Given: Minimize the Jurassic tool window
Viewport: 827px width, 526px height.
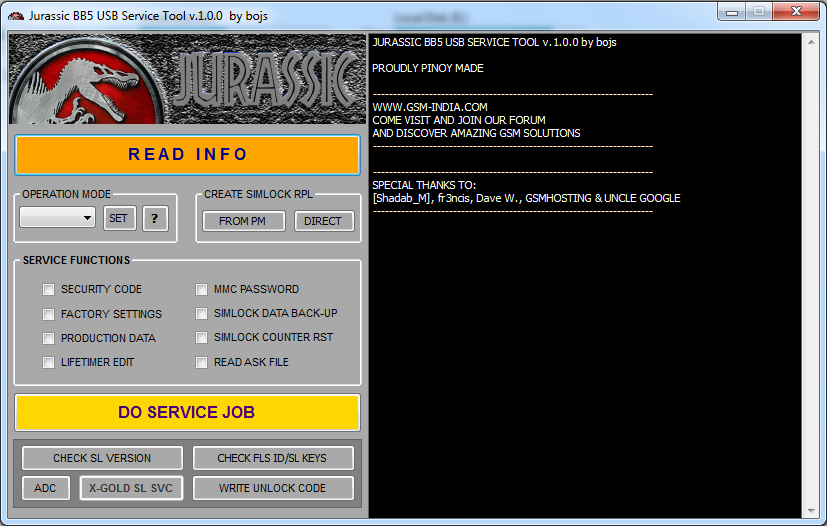Looking at the screenshot, I should pyautogui.click(x=732, y=12).
